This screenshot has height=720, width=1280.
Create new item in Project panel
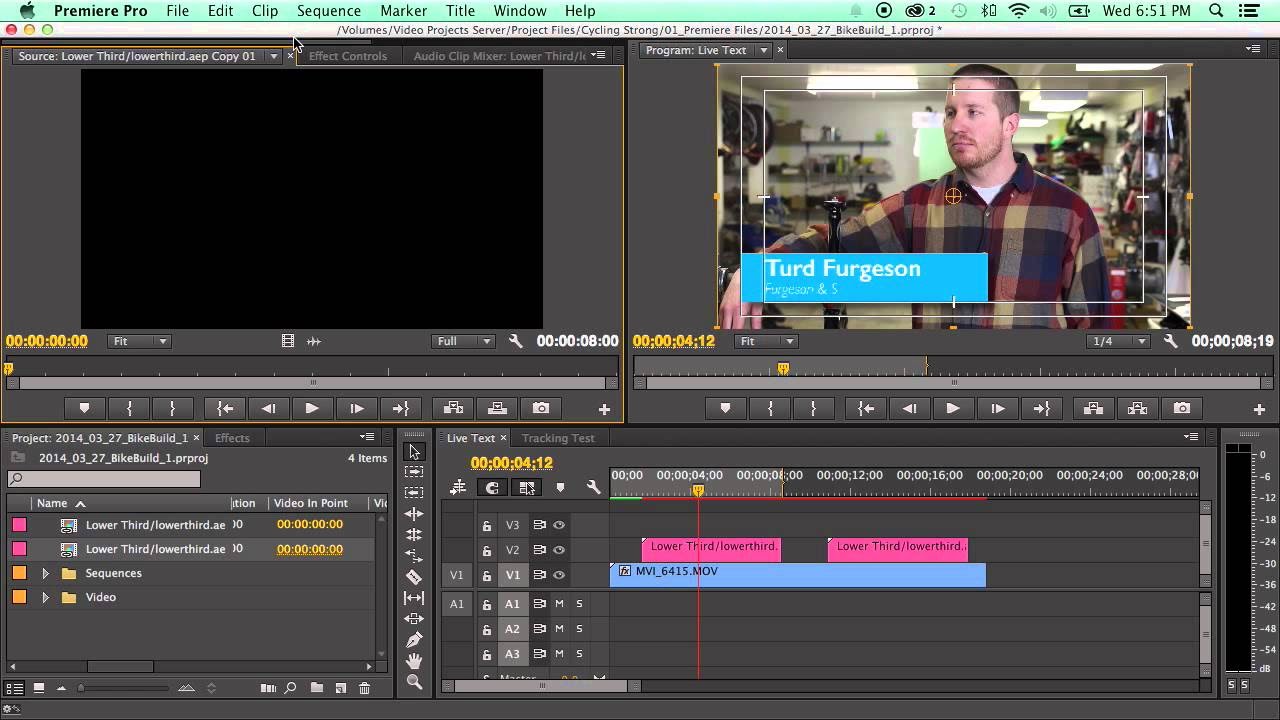click(x=340, y=688)
